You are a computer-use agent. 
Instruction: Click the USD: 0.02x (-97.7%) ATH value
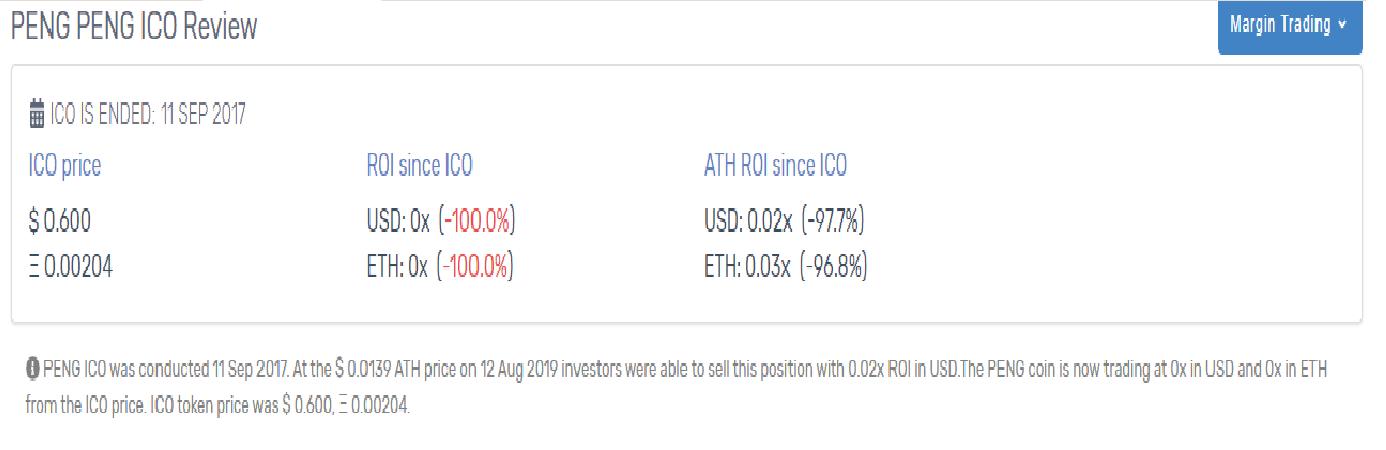coord(785,221)
